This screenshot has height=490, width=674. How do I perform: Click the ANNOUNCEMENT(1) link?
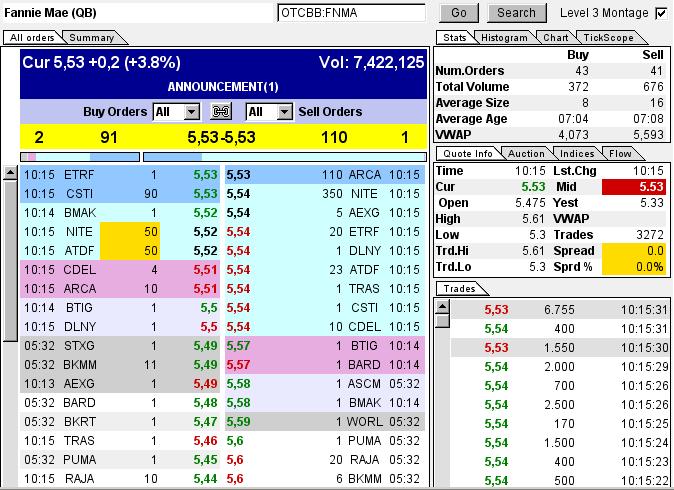pyautogui.click(x=223, y=87)
